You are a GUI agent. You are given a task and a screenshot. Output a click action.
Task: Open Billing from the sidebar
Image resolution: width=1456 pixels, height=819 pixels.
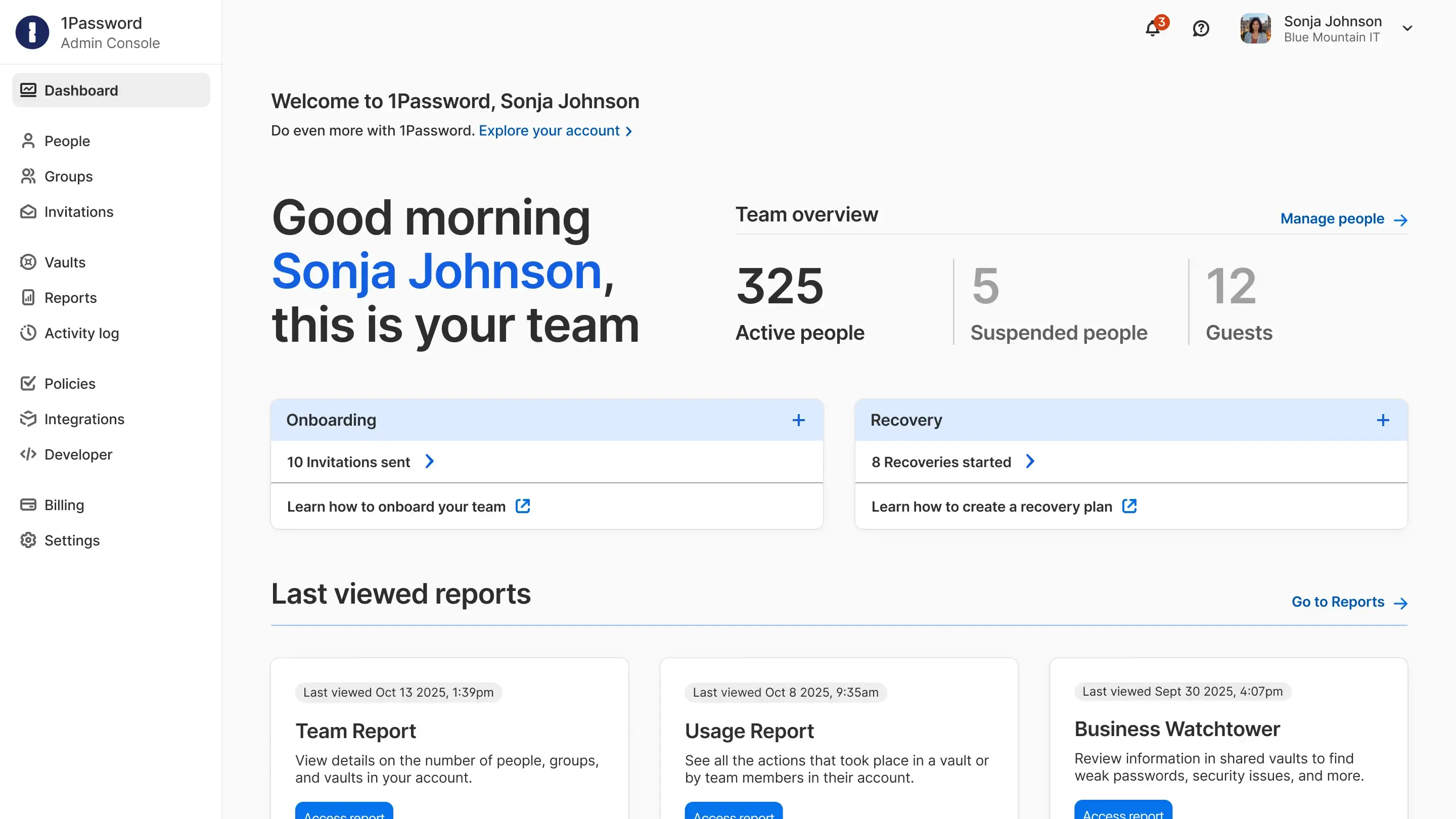click(64, 505)
